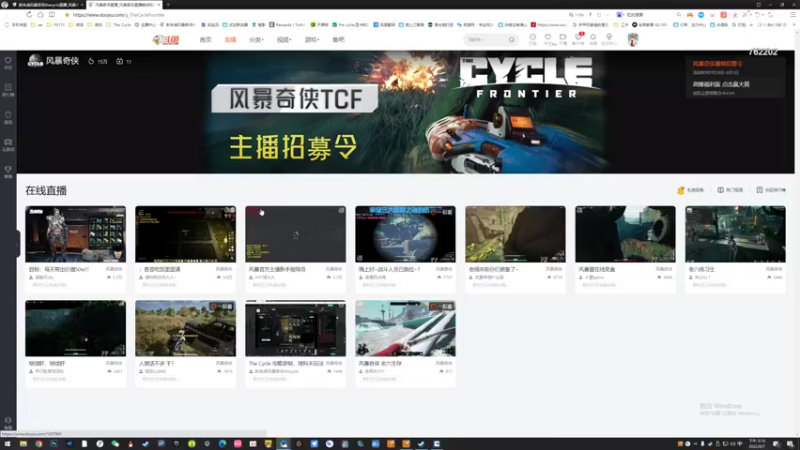Viewport: 800px width, 450px height.
Task: Click the stream title mentioning 50w
Action: [59, 269]
